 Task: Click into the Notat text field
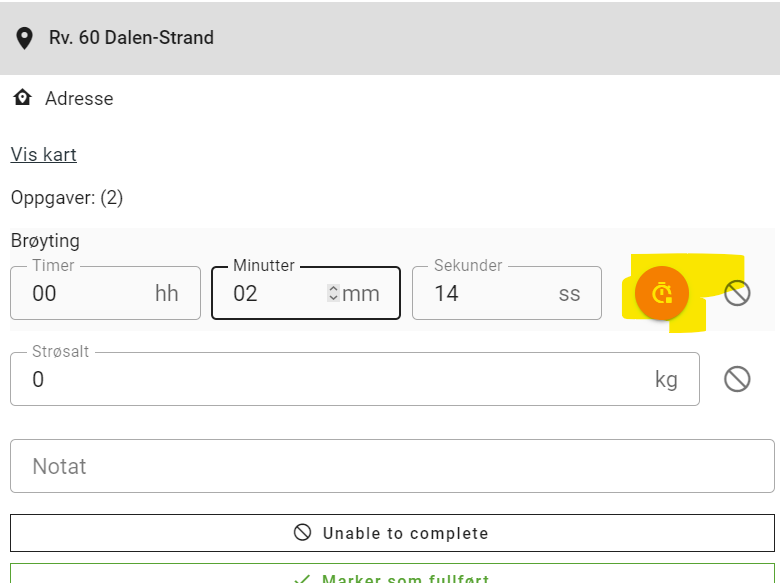tap(392, 466)
